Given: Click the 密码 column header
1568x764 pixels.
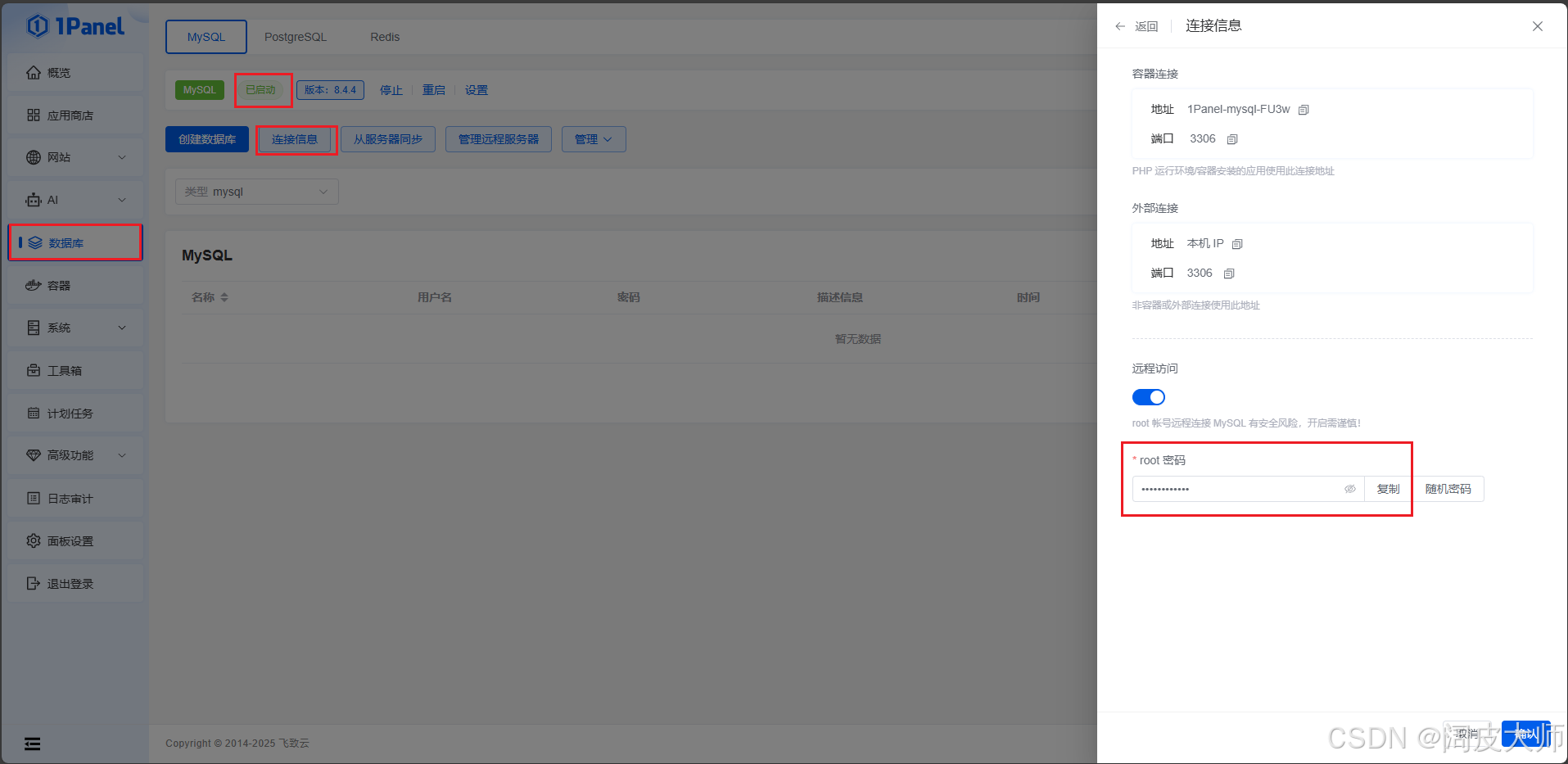Looking at the screenshot, I should 629,297.
